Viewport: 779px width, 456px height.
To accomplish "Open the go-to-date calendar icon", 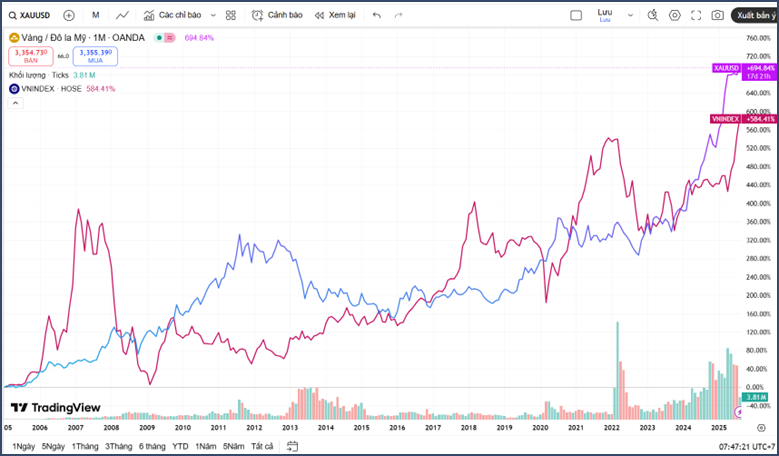I will pyautogui.click(x=293, y=446).
